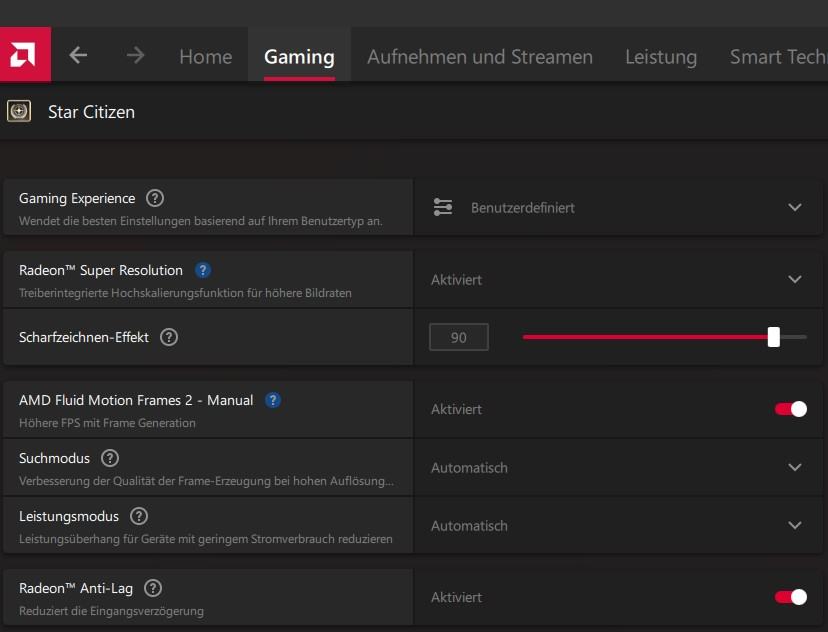Open Leistungsmodus help question mark
Viewport: 828px width, 632px height.
(x=139, y=516)
